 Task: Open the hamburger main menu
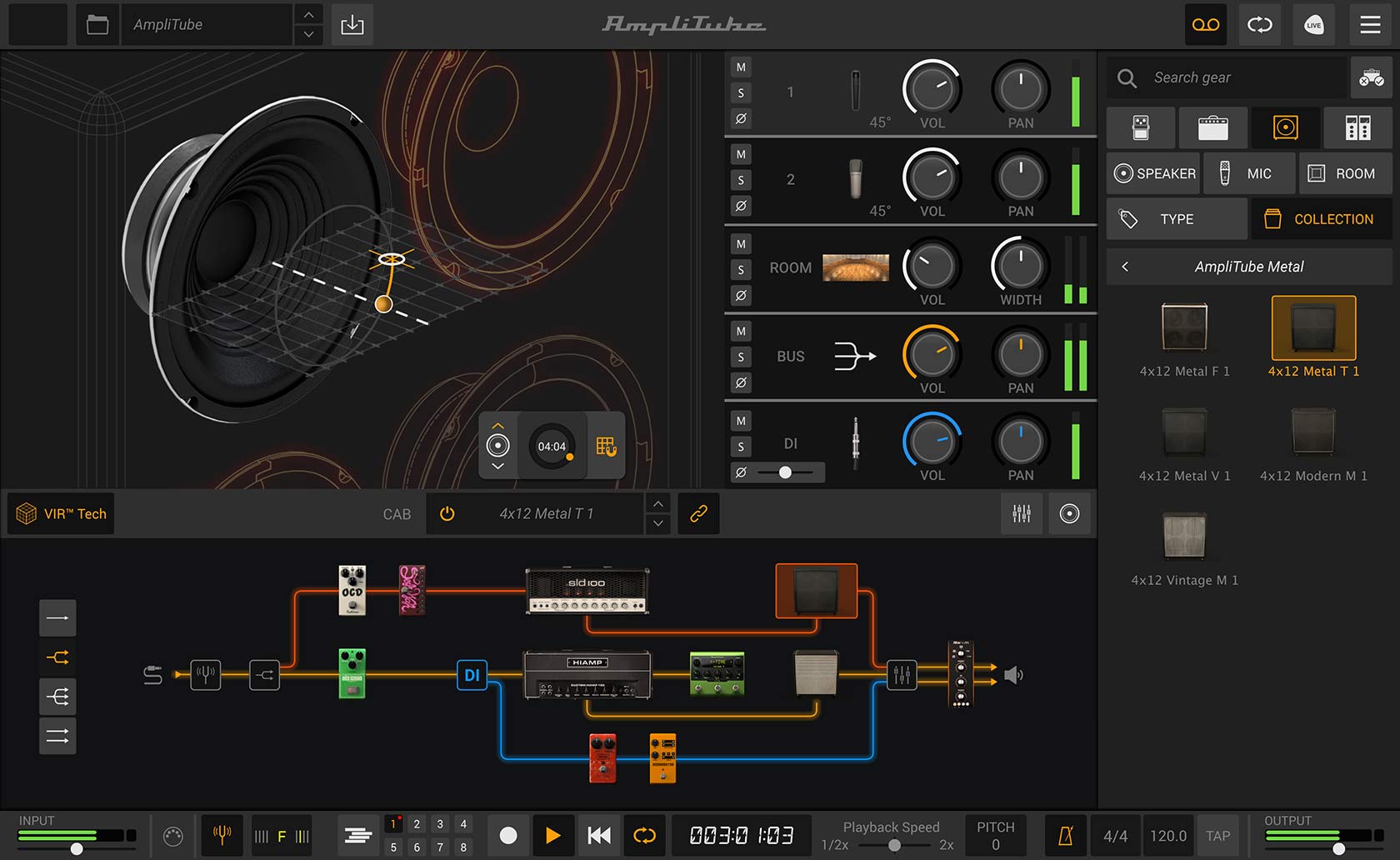1370,25
